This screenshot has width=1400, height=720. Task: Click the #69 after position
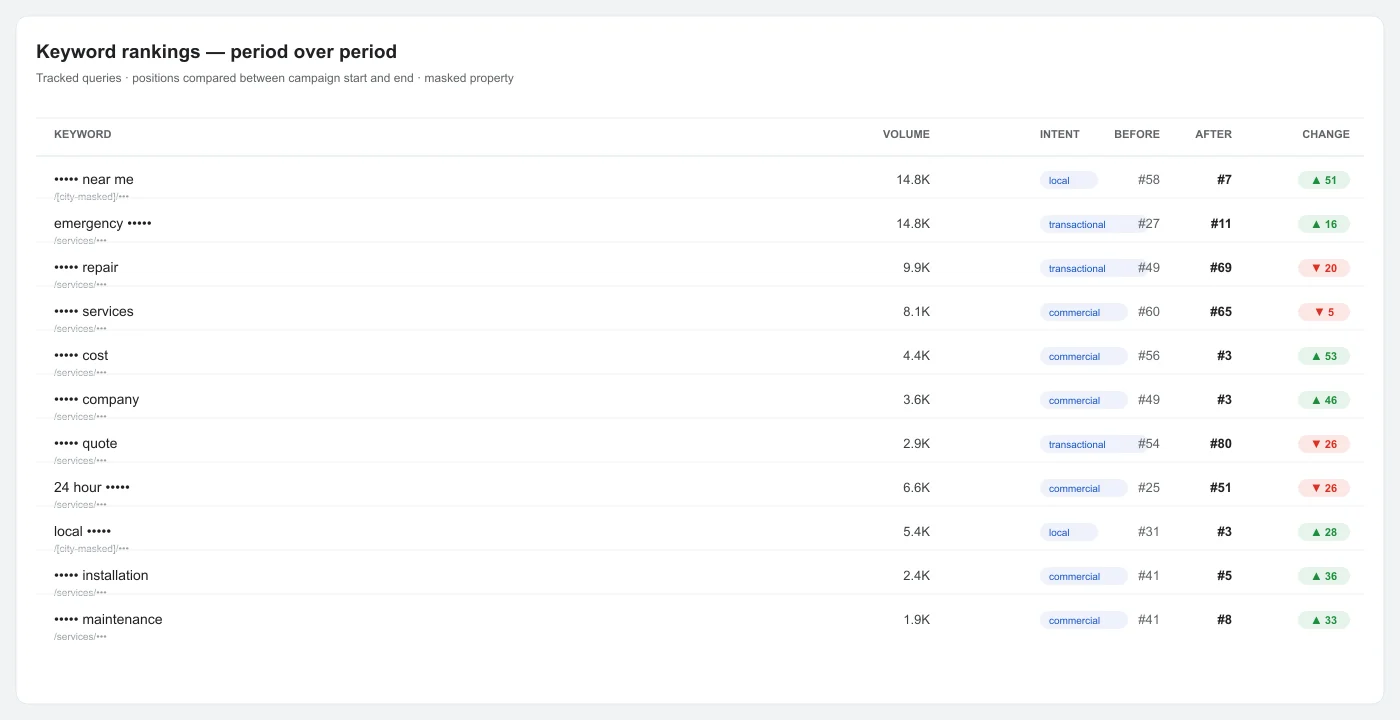click(1221, 268)
